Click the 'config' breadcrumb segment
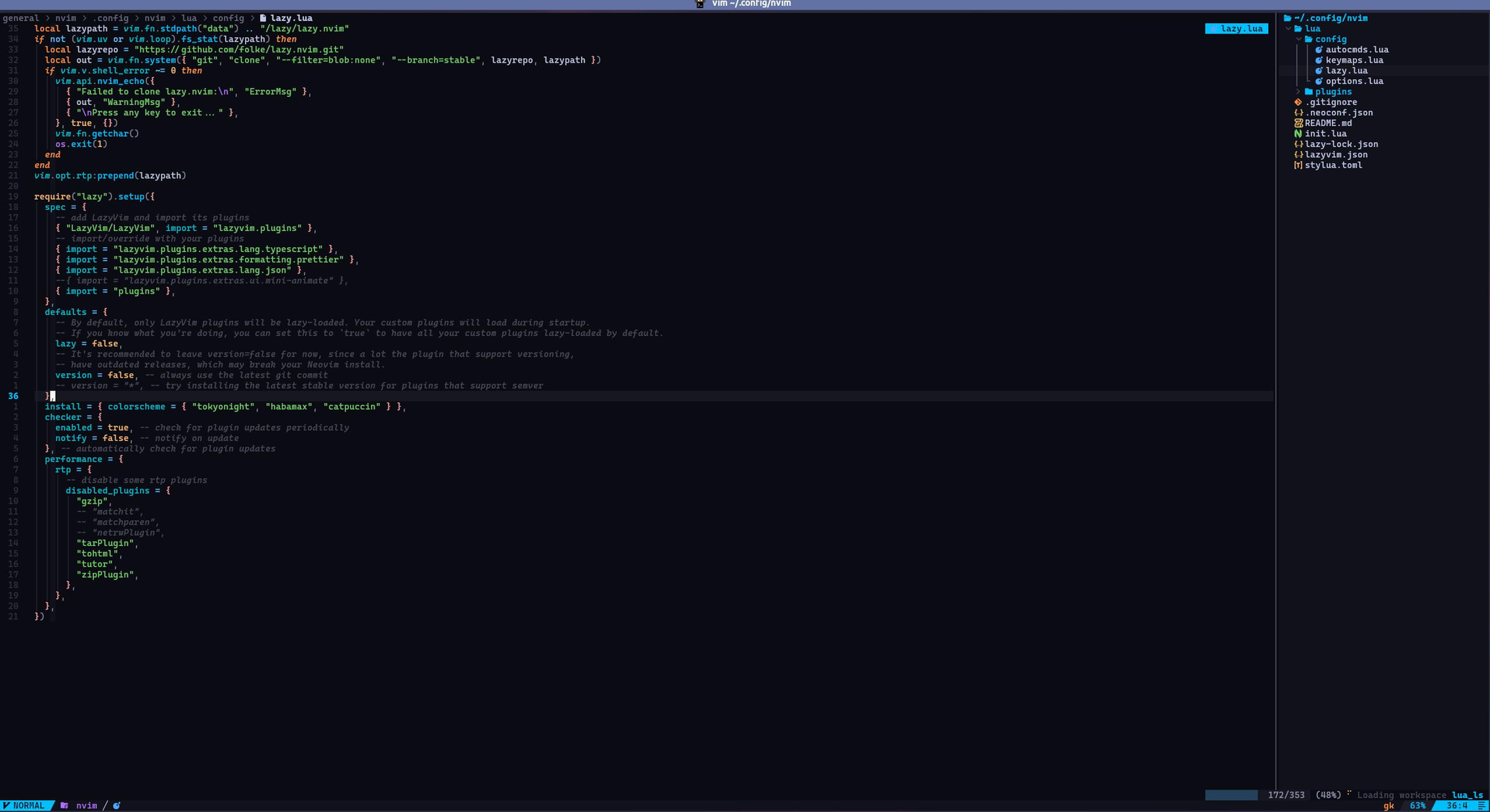 pos(228,18)
